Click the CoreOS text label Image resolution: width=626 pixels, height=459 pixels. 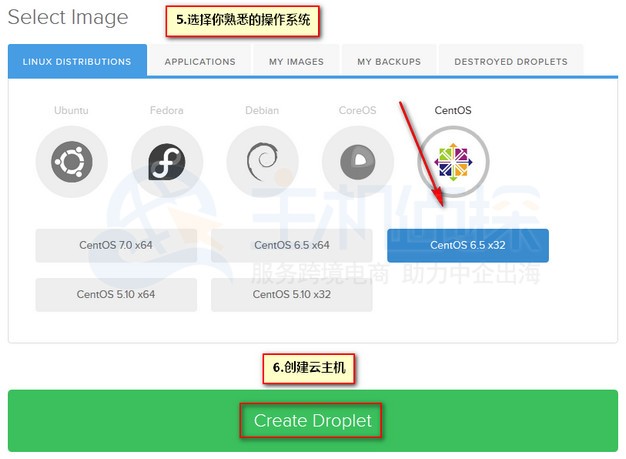[358, 110]
